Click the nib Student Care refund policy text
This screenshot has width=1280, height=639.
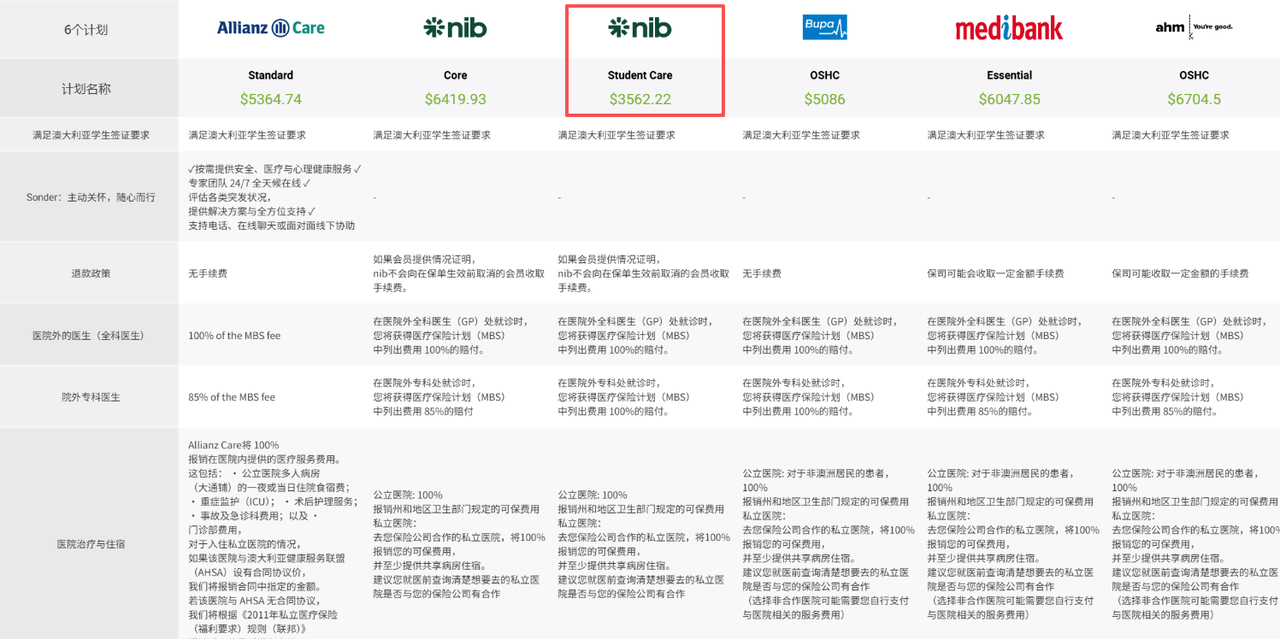644,273
